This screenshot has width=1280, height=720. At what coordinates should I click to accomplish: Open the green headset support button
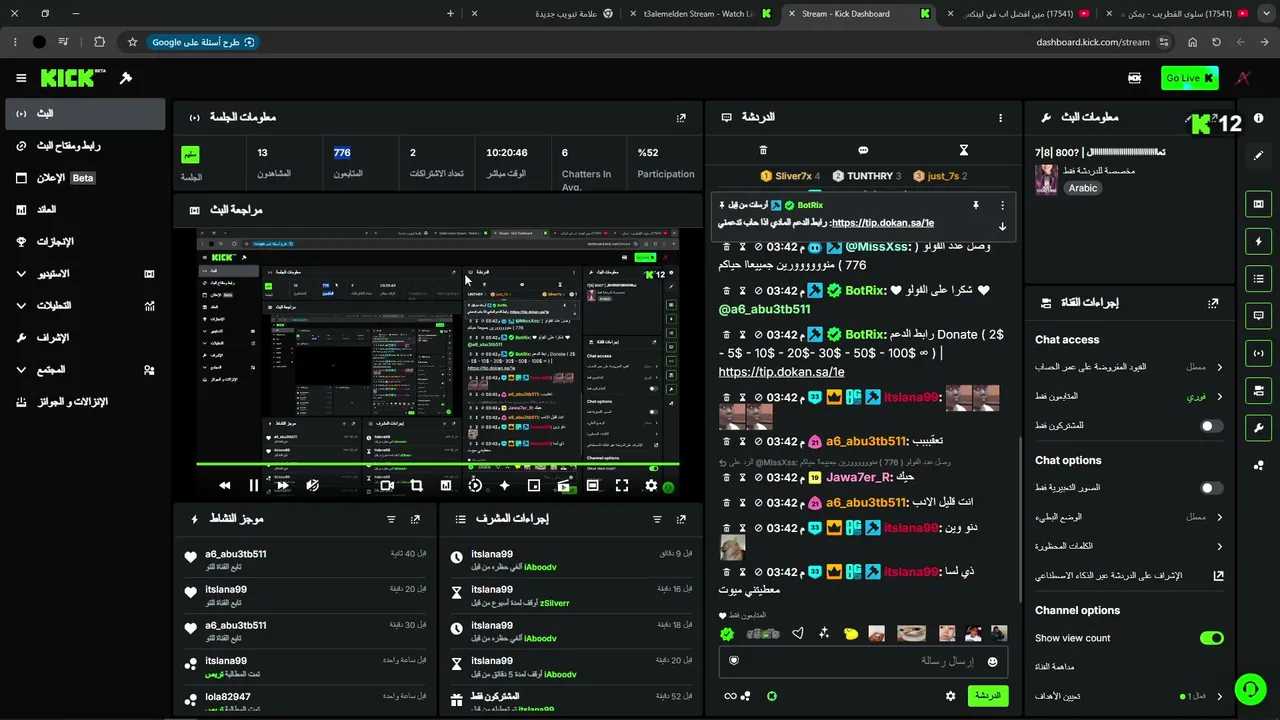tap(1250, 688)
